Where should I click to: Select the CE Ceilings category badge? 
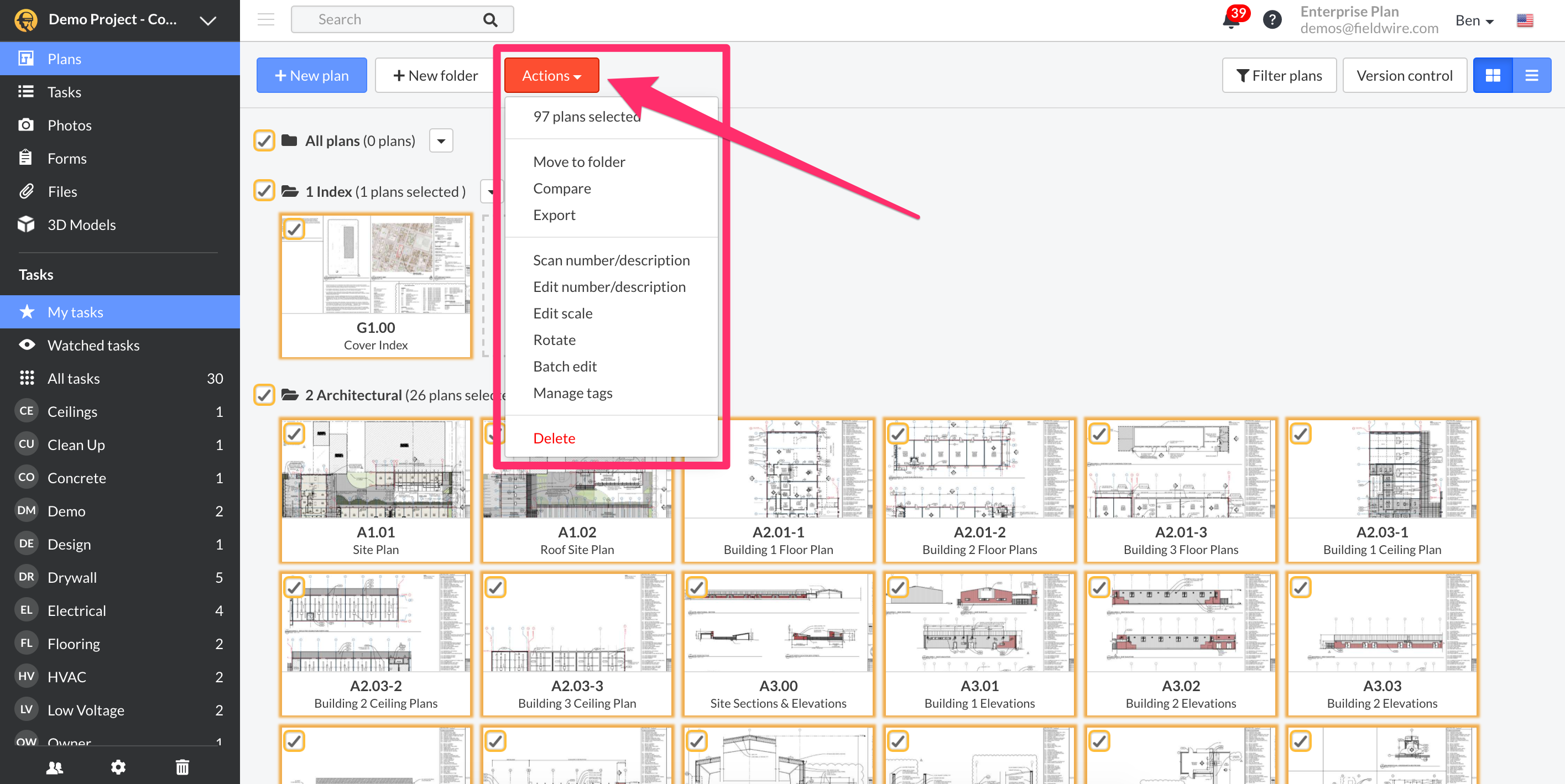[x=26, y=411]
